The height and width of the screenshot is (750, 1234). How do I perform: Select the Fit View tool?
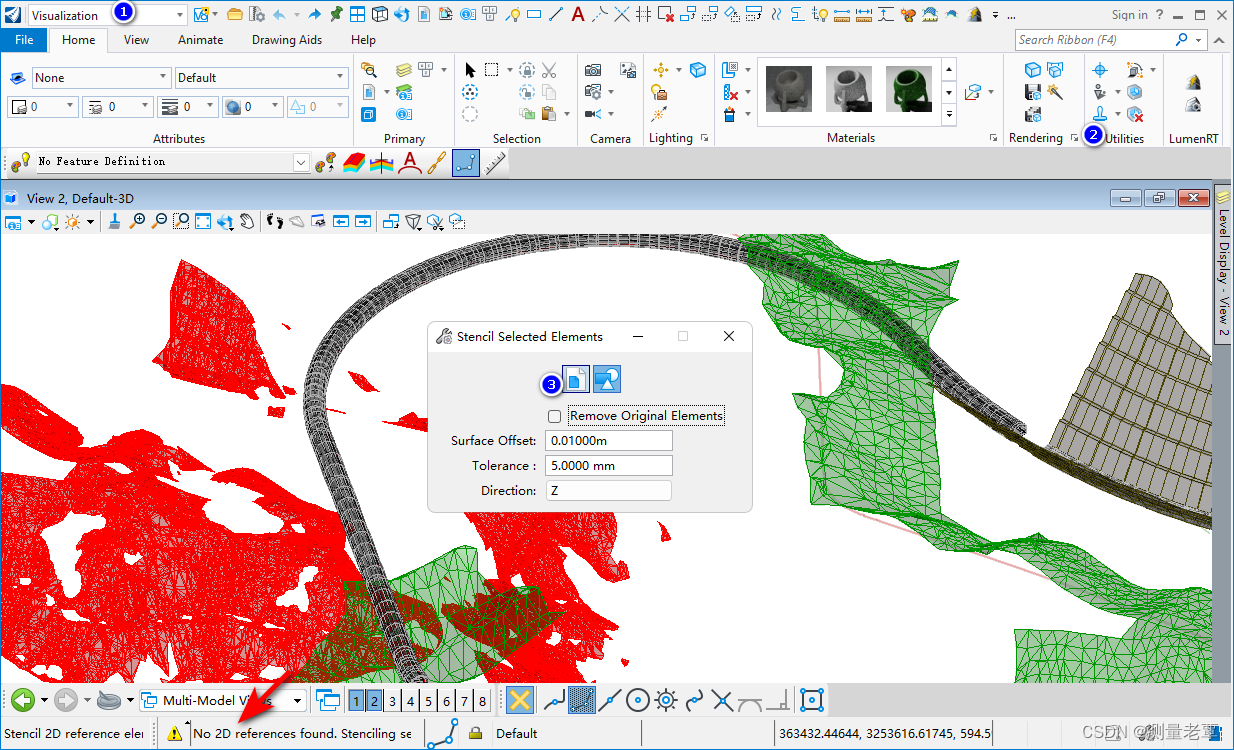(202, 221)
